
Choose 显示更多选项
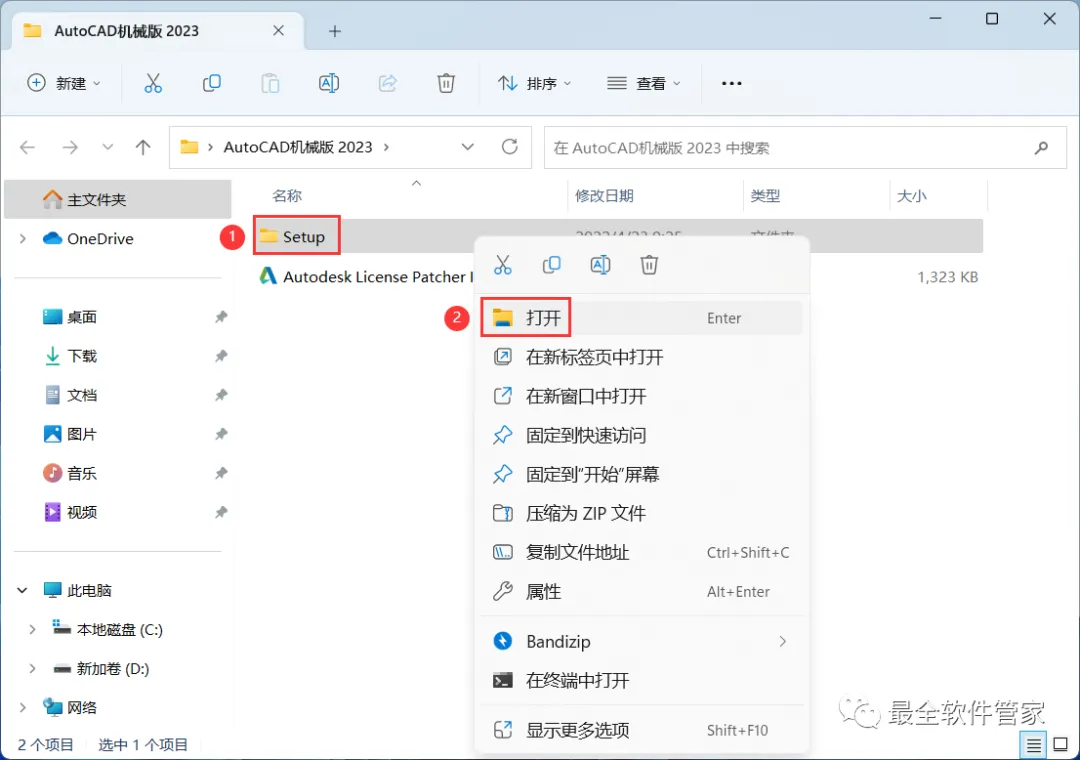(641, 730)
